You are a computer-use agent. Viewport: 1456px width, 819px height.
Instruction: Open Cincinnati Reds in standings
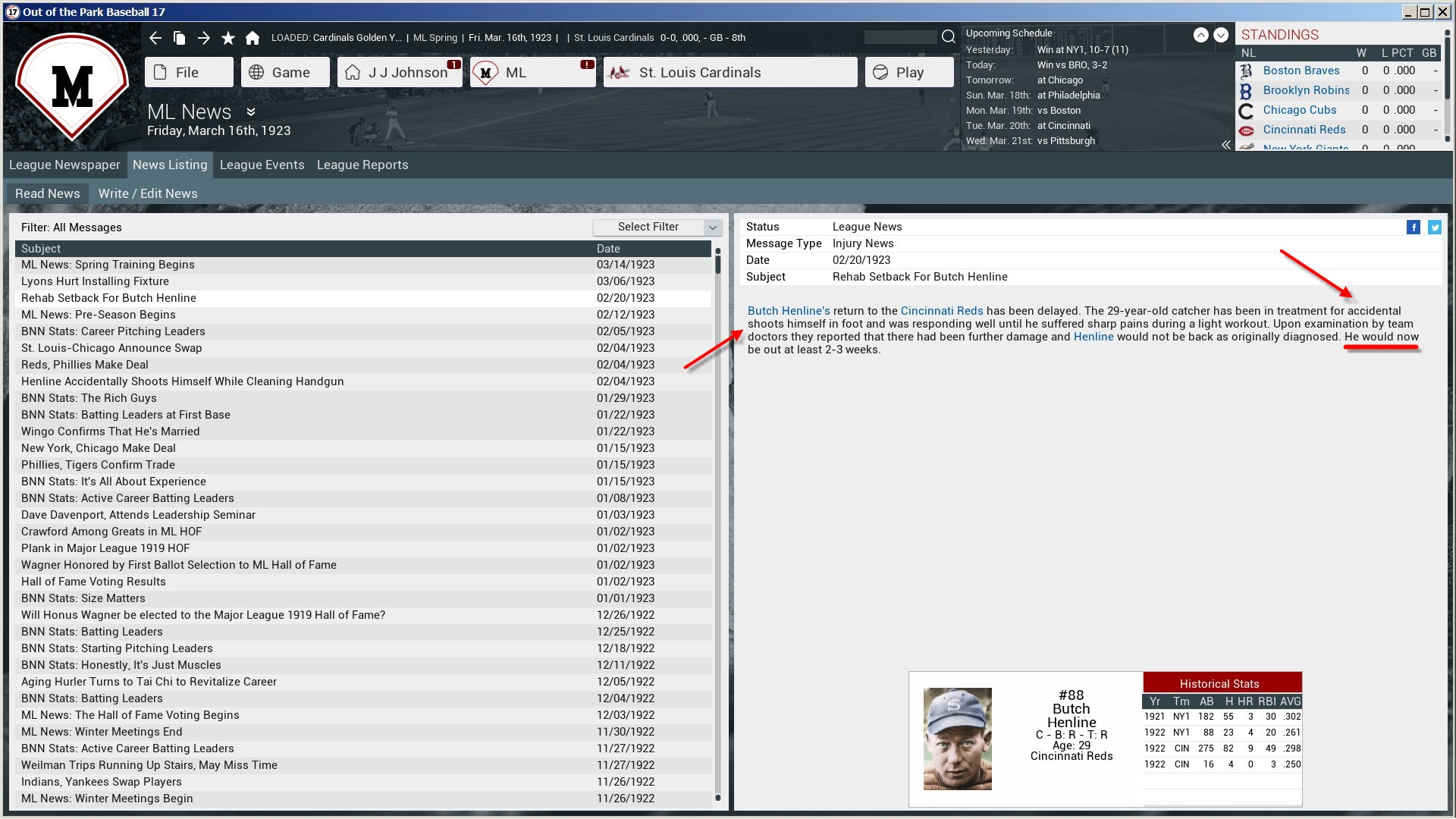(1304, 130)
